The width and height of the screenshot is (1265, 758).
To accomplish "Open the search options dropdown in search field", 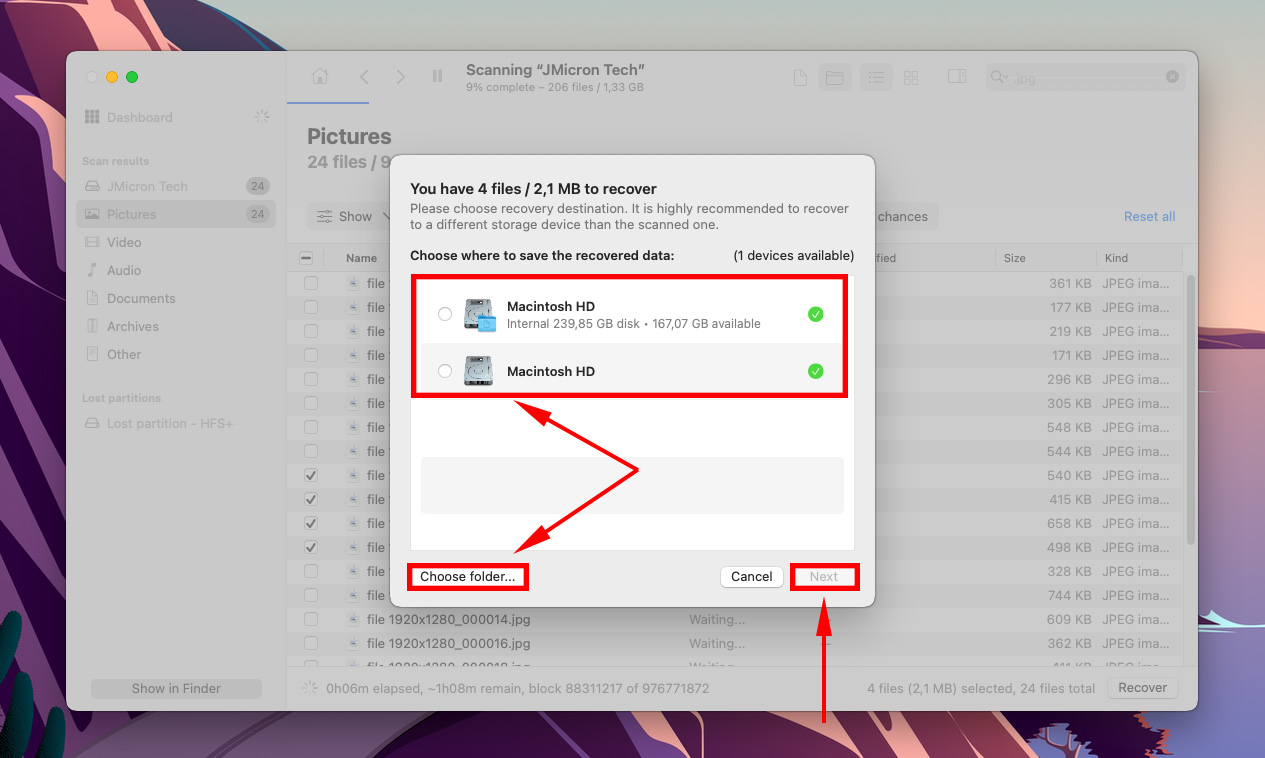I will (998, 77).
